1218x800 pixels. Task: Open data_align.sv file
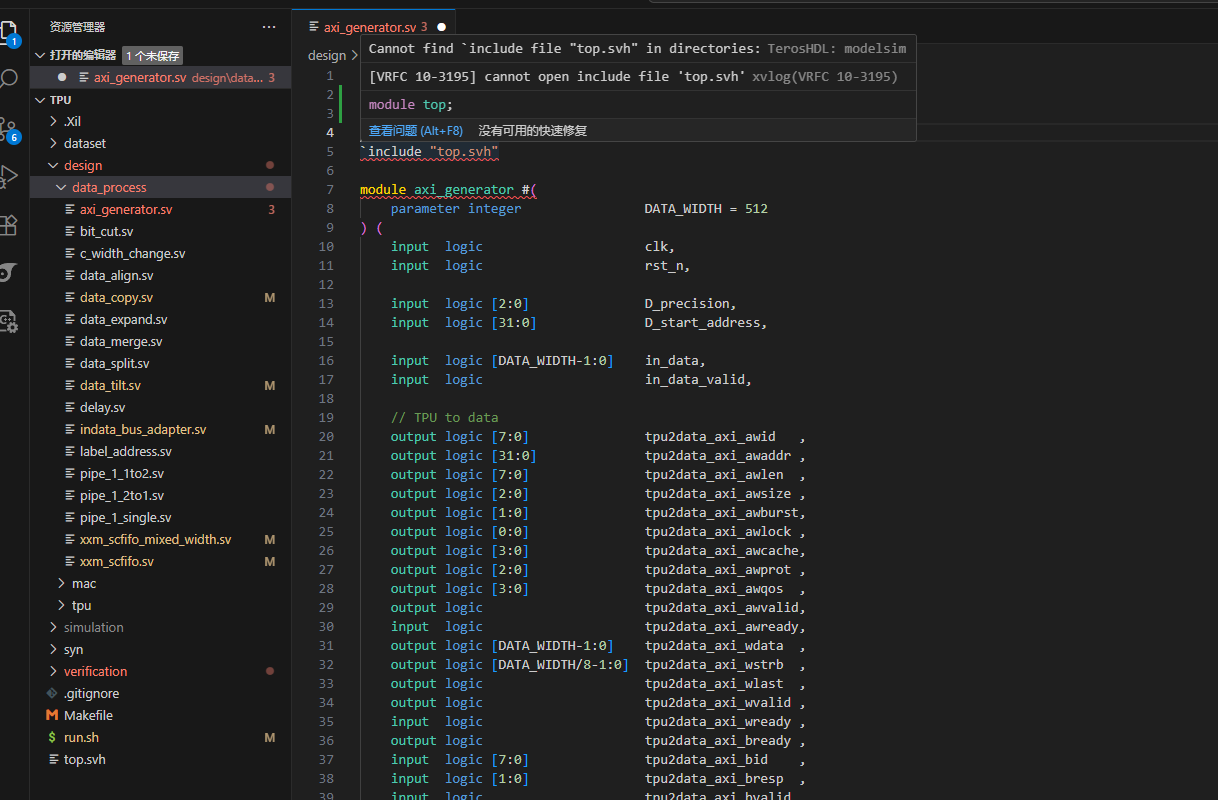(117, 275)
